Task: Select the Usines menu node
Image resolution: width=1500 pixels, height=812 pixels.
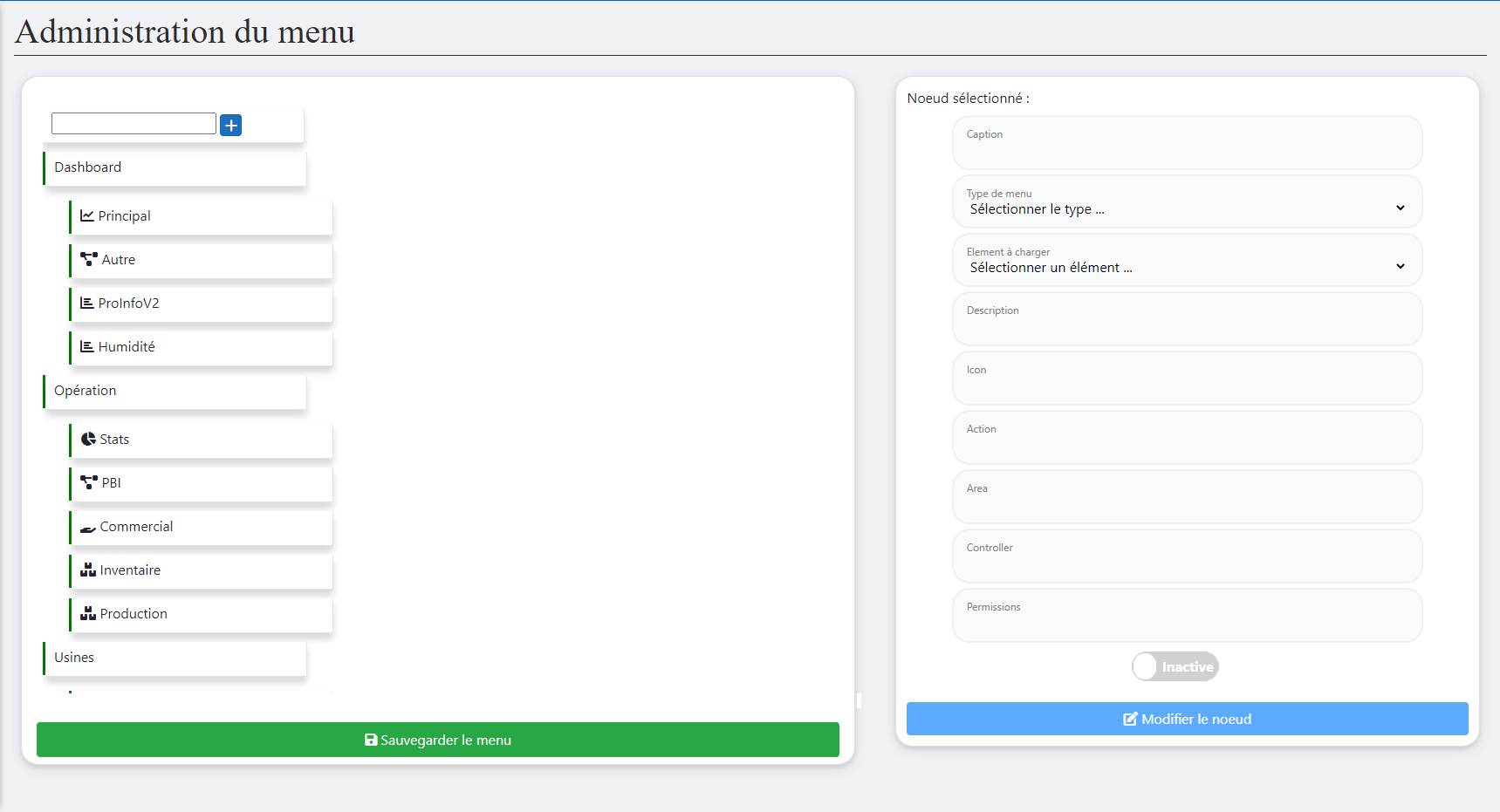Action: tap(175, 658)
